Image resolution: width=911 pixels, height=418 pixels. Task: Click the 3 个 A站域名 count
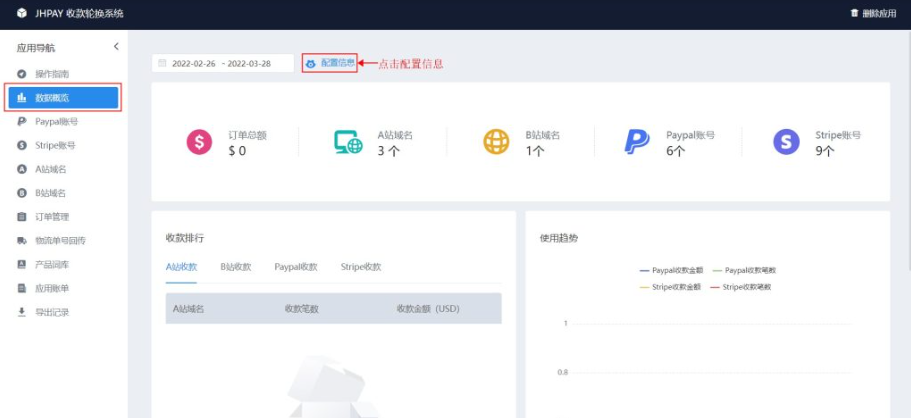click(x=389, y=151)
